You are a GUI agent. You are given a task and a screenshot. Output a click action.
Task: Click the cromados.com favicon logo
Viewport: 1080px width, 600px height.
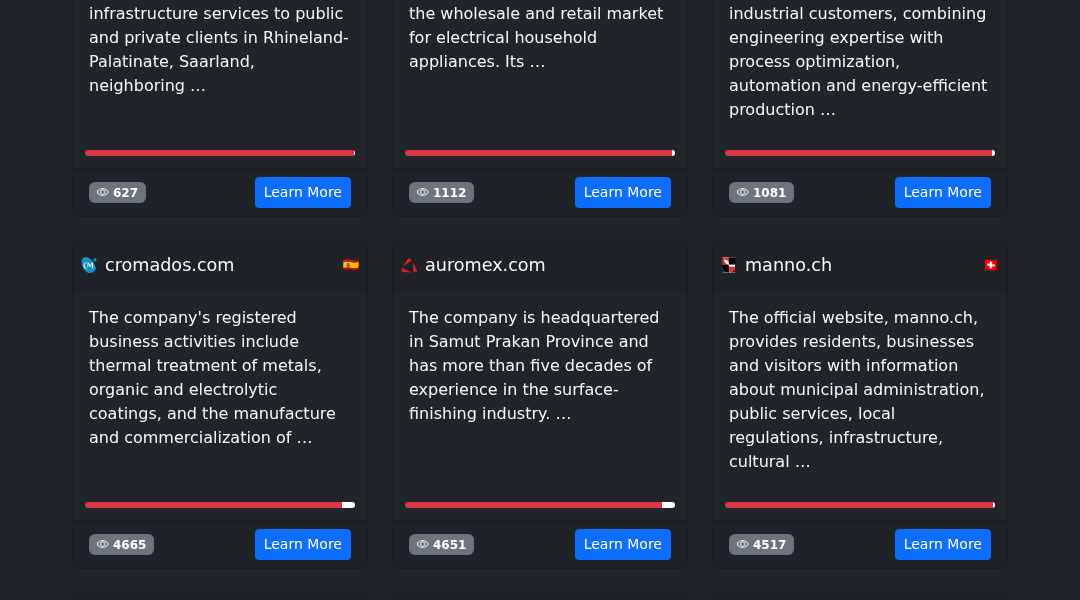89,265
